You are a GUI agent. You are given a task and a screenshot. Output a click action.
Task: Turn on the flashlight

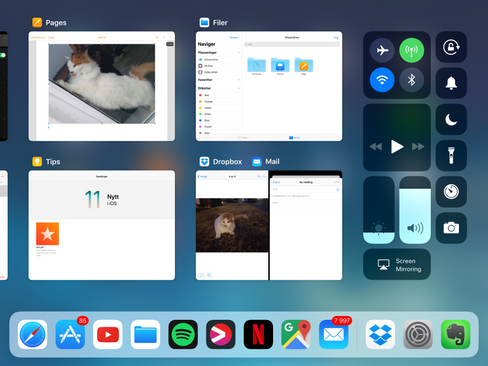coord(451,156)
